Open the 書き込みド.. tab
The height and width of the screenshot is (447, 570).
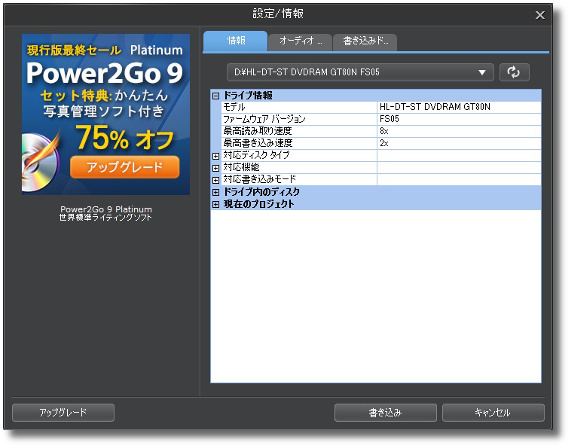tap(365, 41)
